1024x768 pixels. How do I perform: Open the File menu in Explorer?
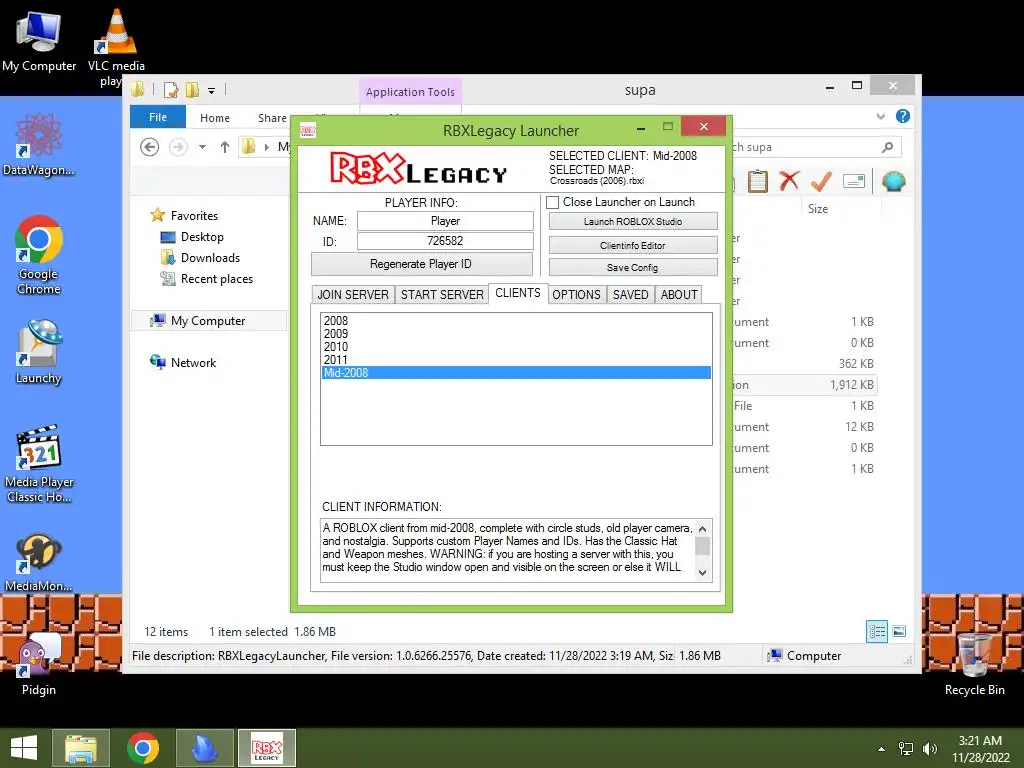[x=158, y=117]
